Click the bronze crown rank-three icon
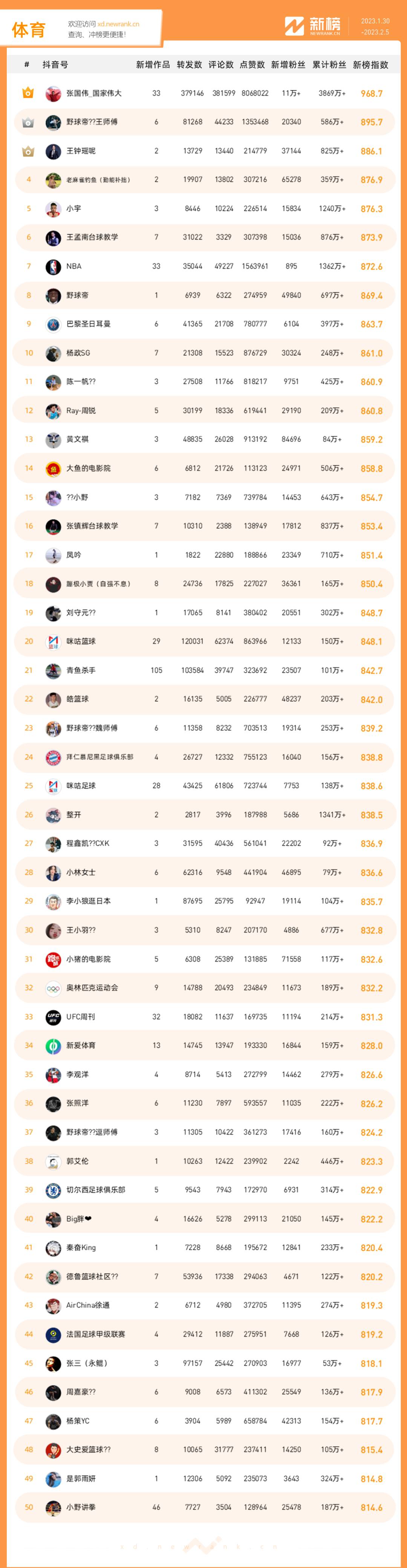This screenshot has width=407, height=1568. point(28,151)
